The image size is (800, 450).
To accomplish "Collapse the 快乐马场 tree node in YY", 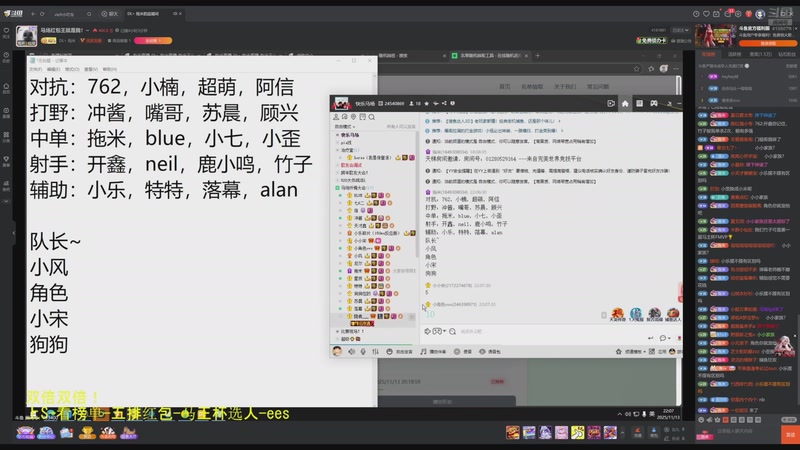I will click(x=337, y=135).
